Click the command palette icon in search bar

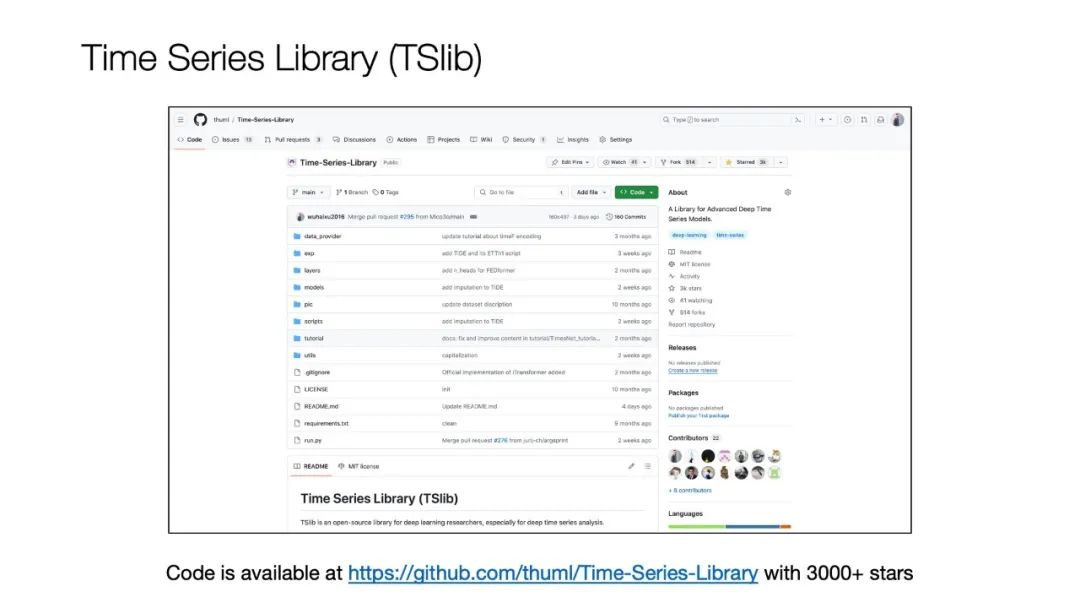point(798,119)
